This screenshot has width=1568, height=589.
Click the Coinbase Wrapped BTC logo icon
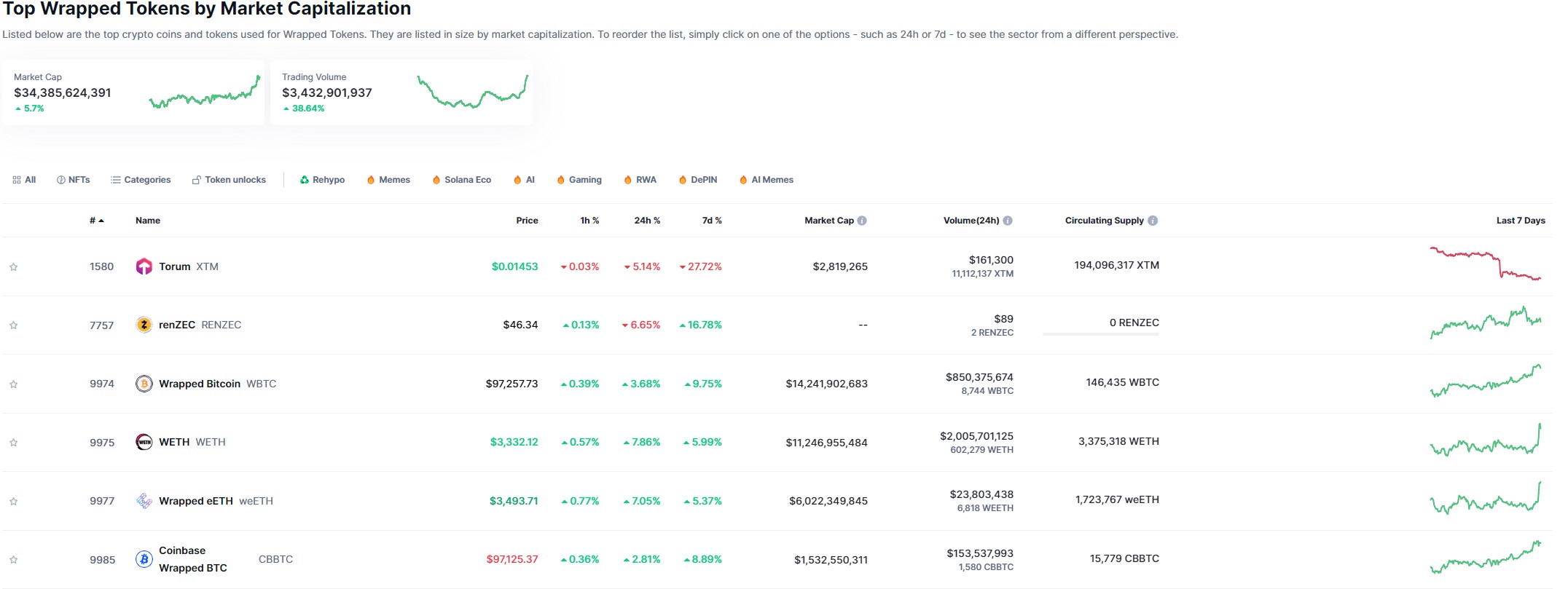[x=144, y=559]
